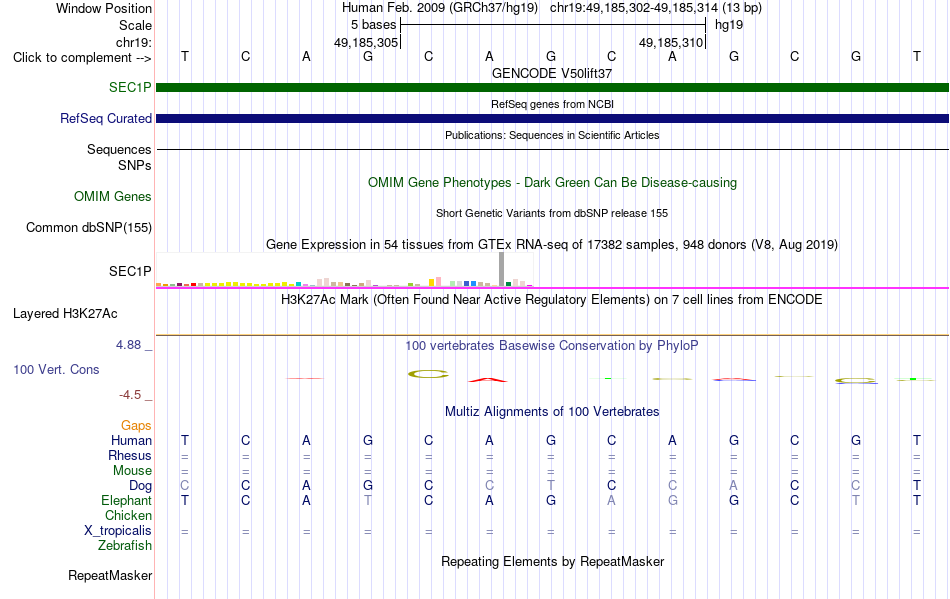Viewport: 950px width, 599px height.
Task: Open Publications: Sequences in Scientific Articles title
Action: (x=552, y=135)
